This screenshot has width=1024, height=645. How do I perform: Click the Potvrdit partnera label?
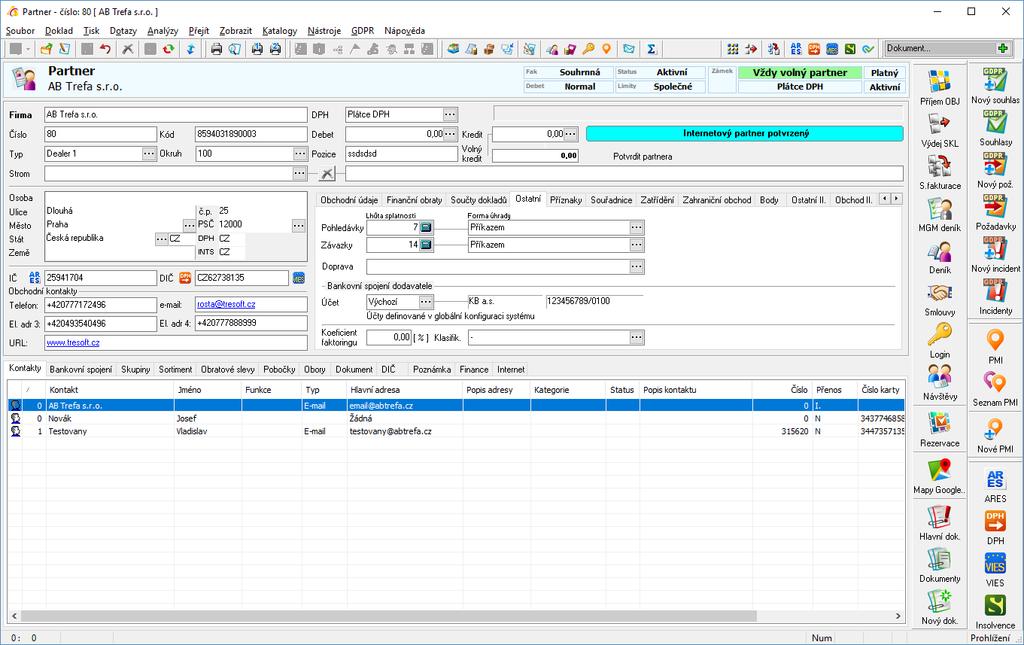click(x=643, y=157)
